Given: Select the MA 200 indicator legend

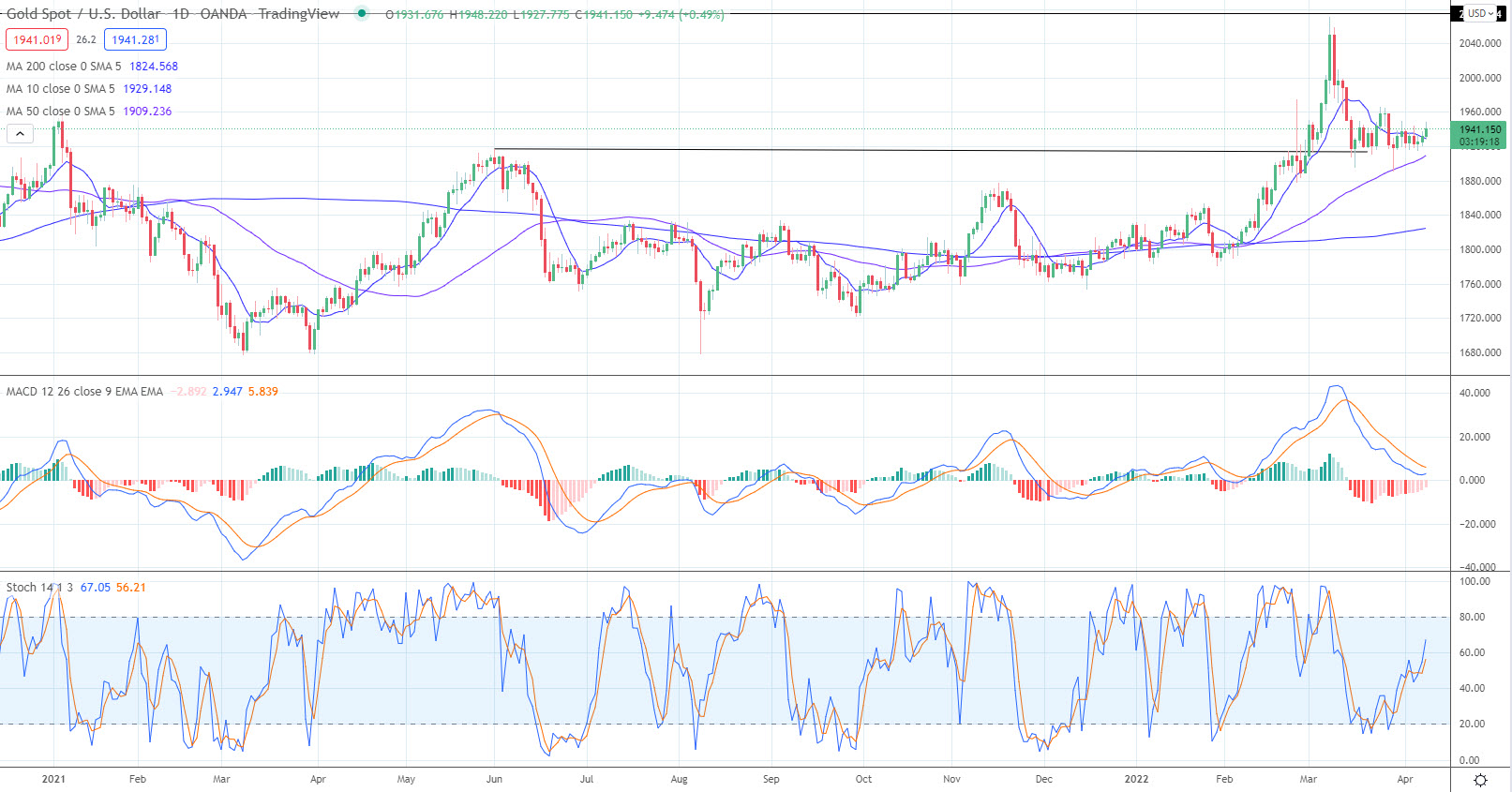Looking at the screenshot, I should [x=64, y=67].
